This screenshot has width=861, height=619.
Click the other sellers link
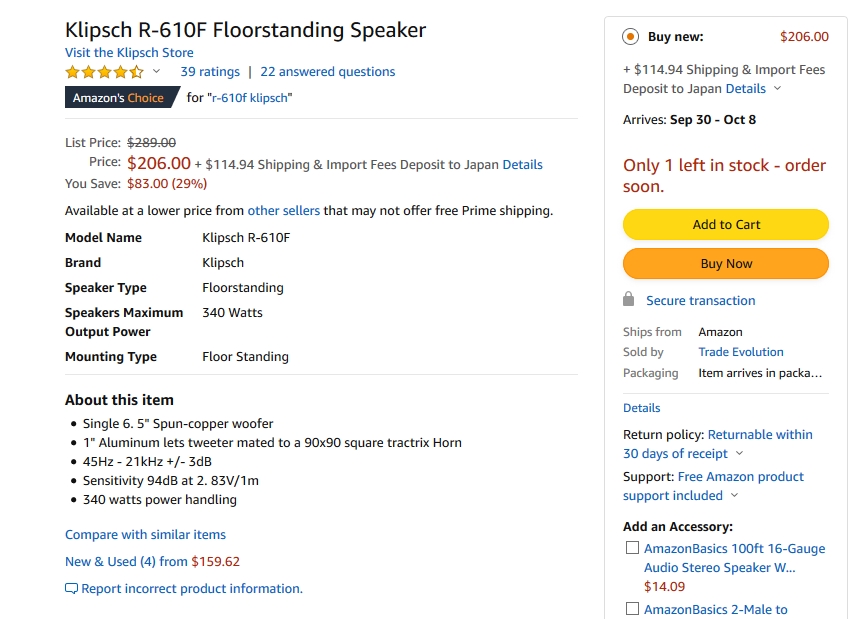click(284, 211)
